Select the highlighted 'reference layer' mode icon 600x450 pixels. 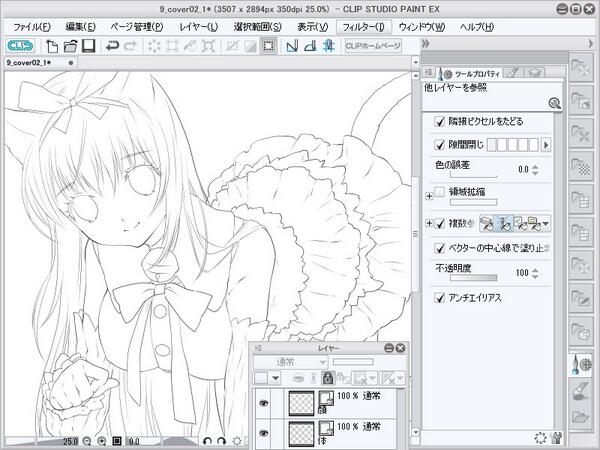(x=503, y=223)
